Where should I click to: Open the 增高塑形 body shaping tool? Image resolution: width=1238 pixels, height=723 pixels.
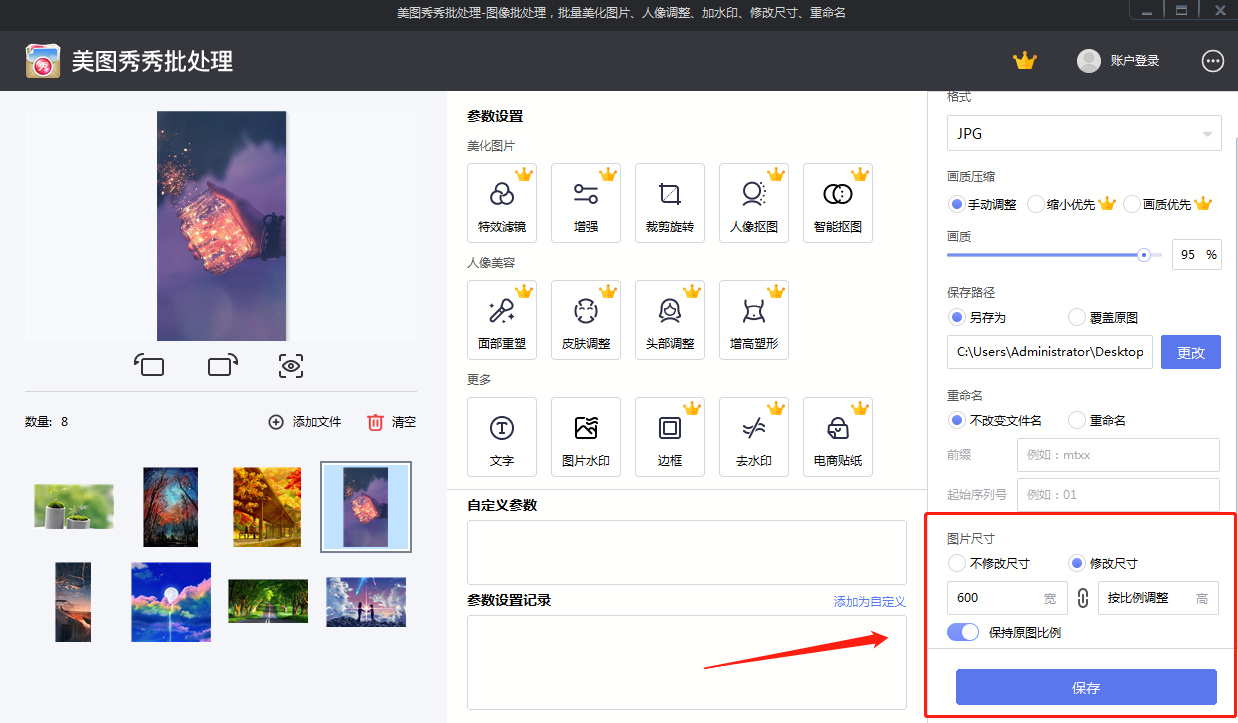pos(754,320)
